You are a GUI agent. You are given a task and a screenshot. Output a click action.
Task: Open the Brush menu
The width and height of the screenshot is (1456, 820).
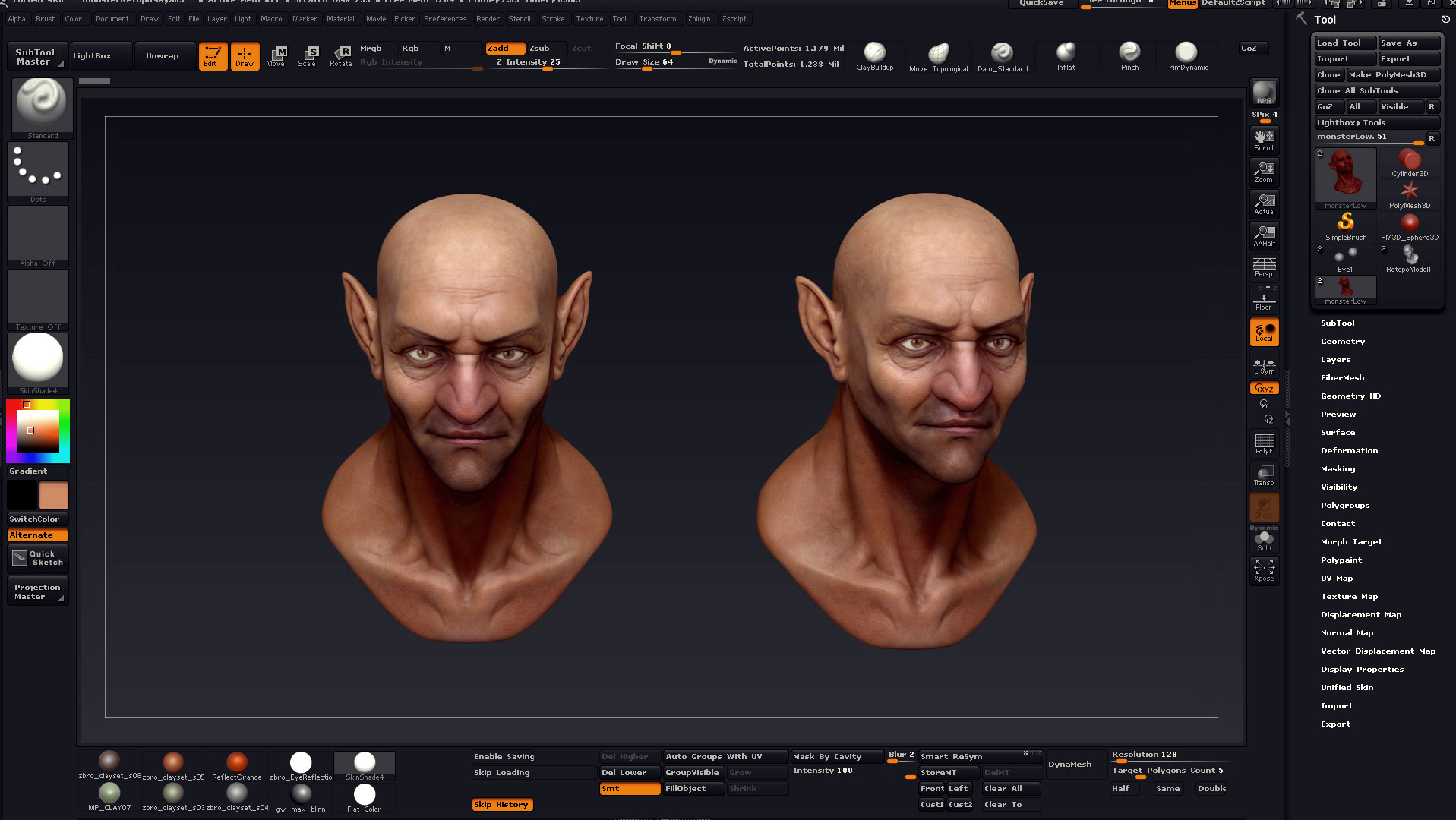[46, 19]
